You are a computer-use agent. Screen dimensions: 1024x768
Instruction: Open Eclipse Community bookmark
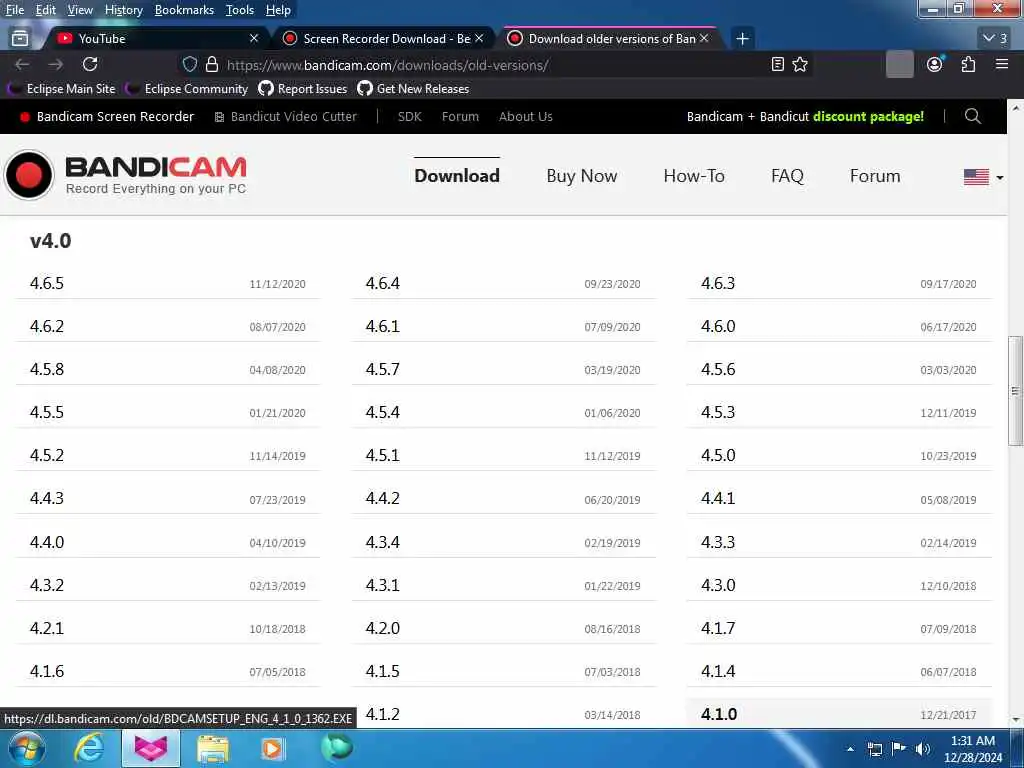188,89
